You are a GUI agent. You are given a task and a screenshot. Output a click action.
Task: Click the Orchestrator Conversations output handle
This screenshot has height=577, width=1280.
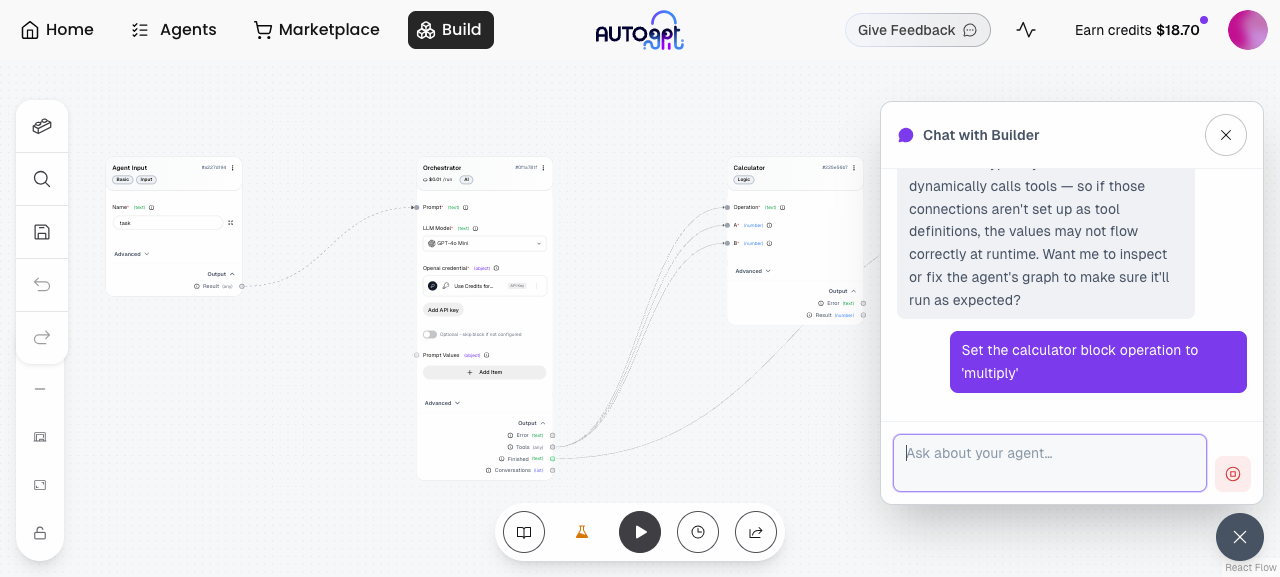pos(552,470)
